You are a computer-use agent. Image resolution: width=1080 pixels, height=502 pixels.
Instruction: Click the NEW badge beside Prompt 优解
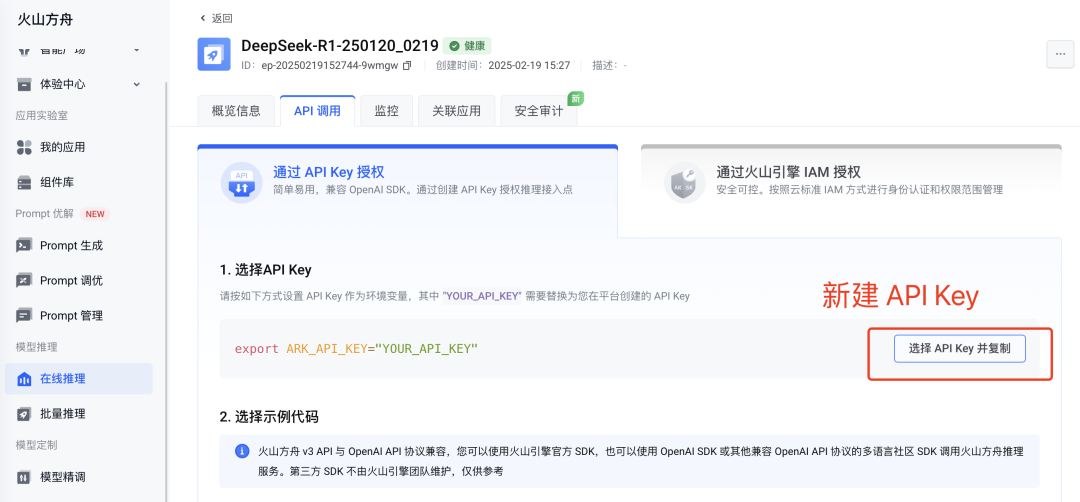(95, 214)
